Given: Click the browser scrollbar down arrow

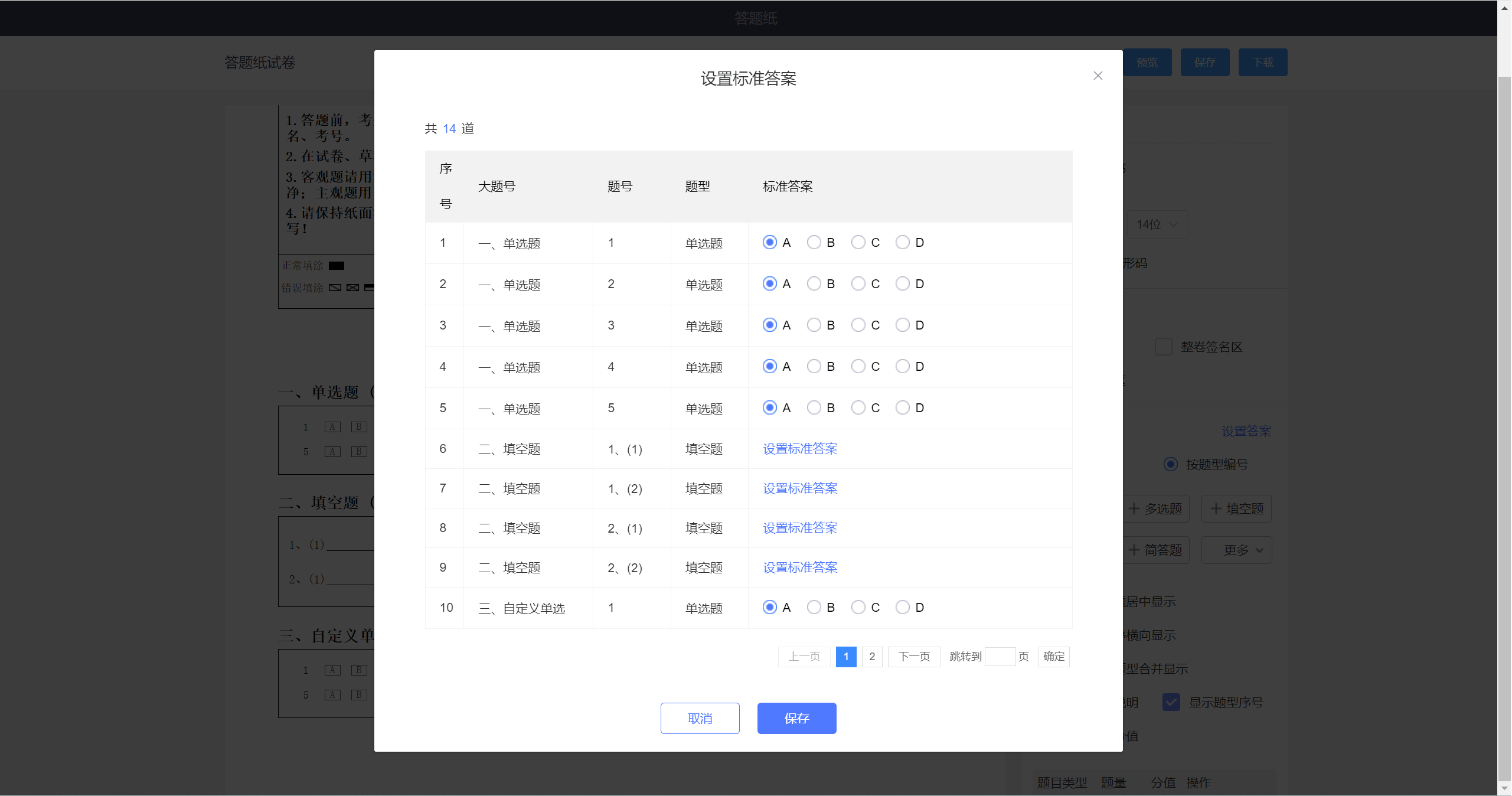Looking at the screenshot, I should [1504, 789].
